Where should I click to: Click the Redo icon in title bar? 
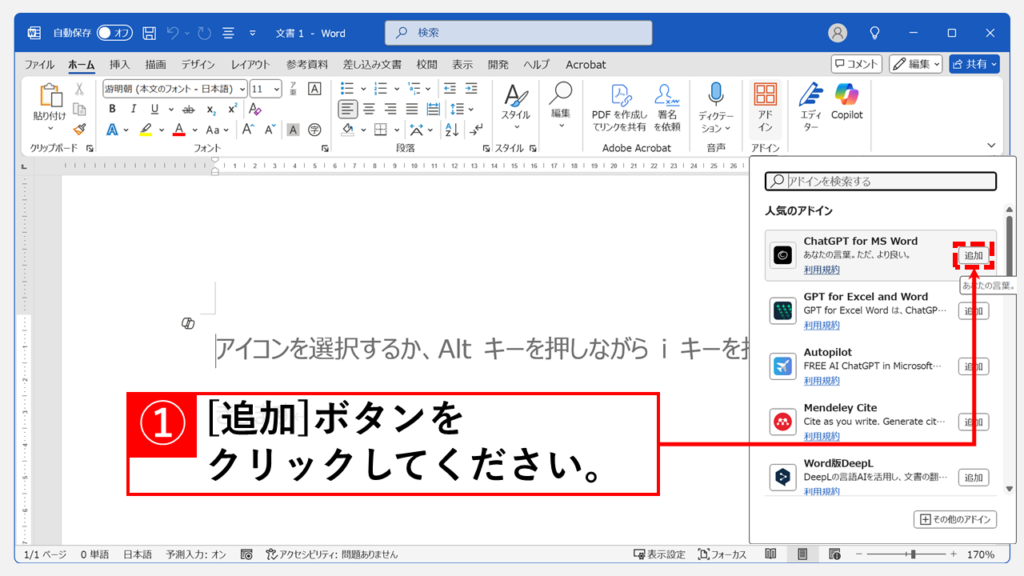point(204,33)
